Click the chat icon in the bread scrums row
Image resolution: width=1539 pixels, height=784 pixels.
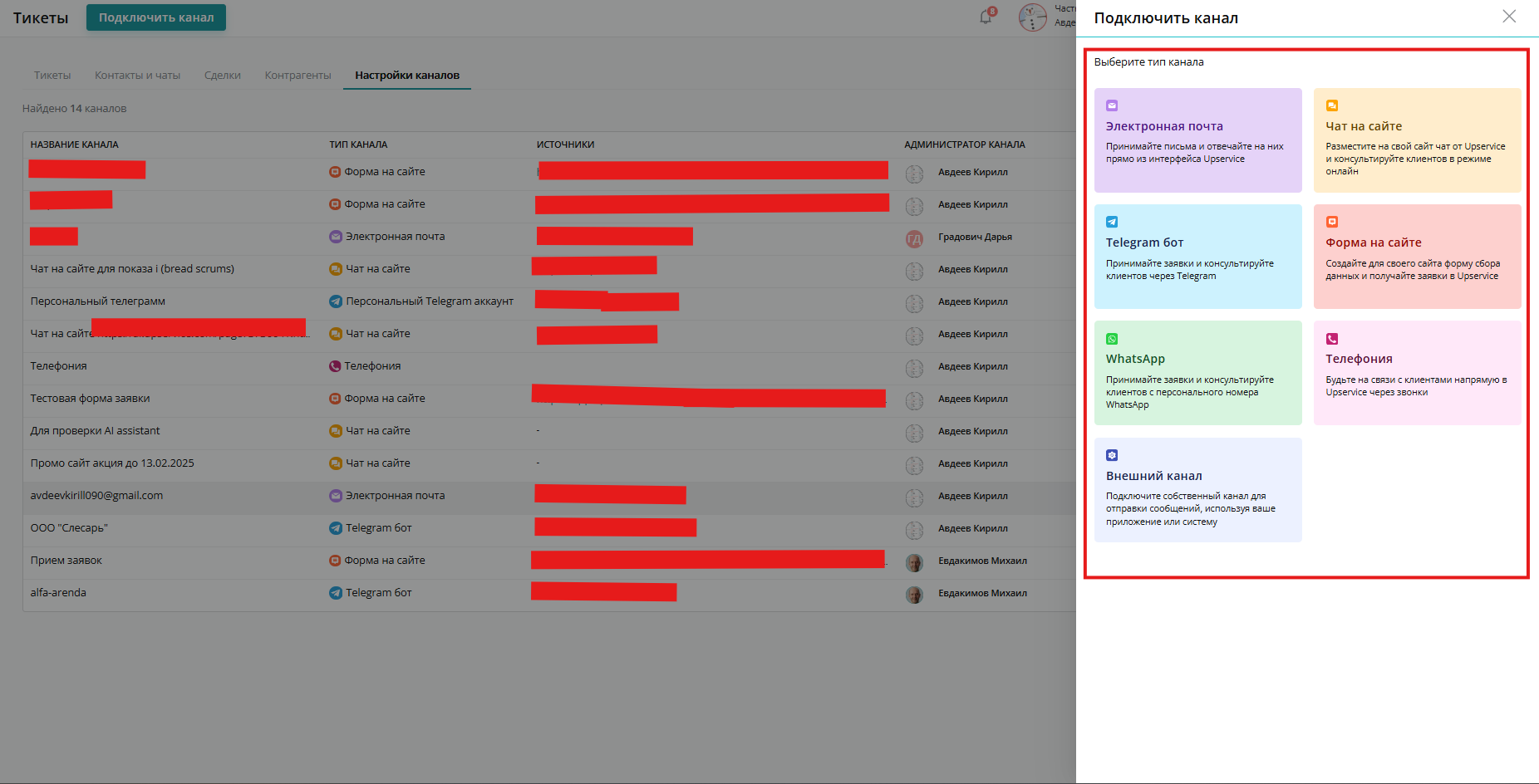point(336,269)
